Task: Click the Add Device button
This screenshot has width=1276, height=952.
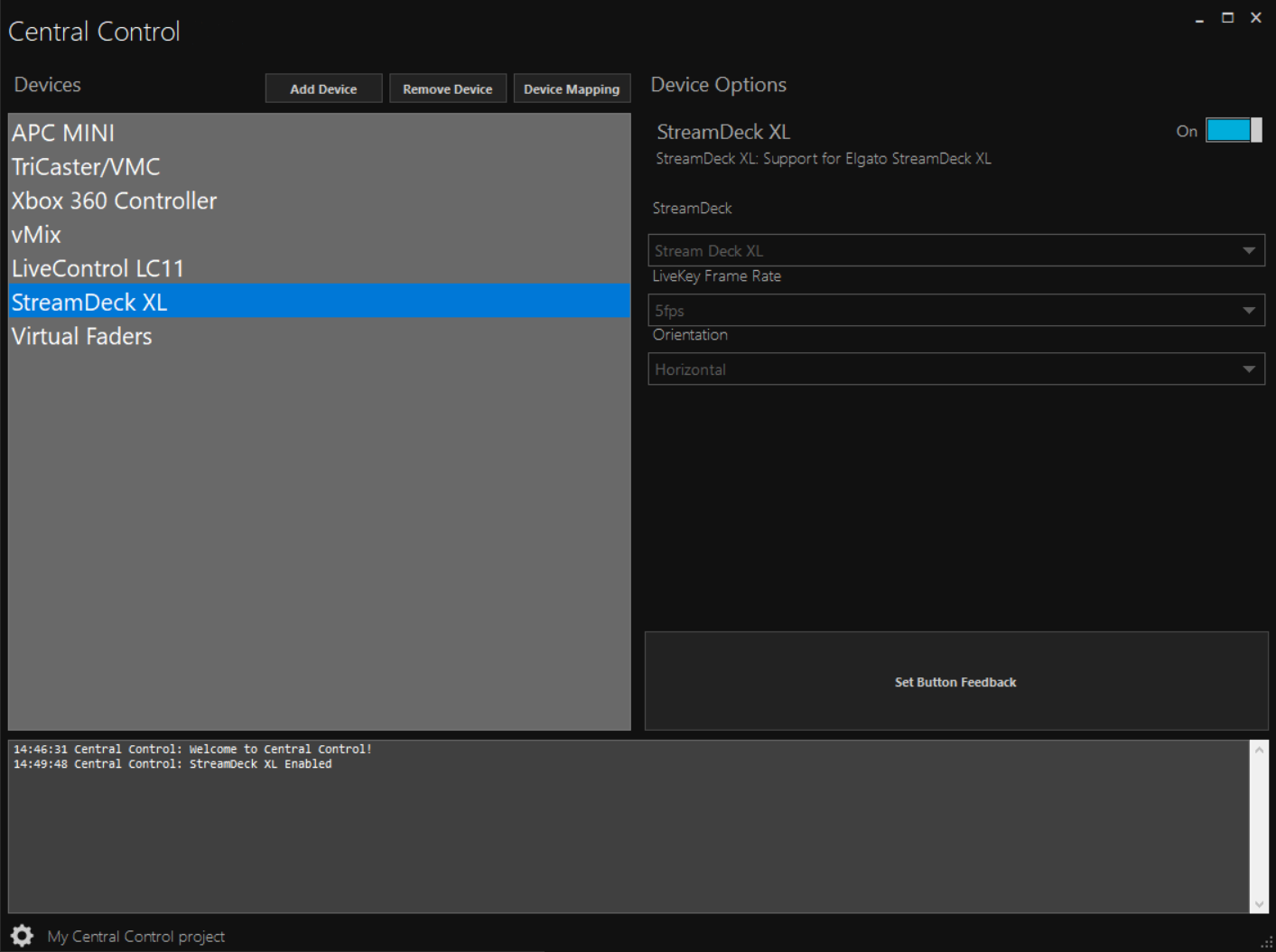Action: pyautogui.click(x=323, y=89)
